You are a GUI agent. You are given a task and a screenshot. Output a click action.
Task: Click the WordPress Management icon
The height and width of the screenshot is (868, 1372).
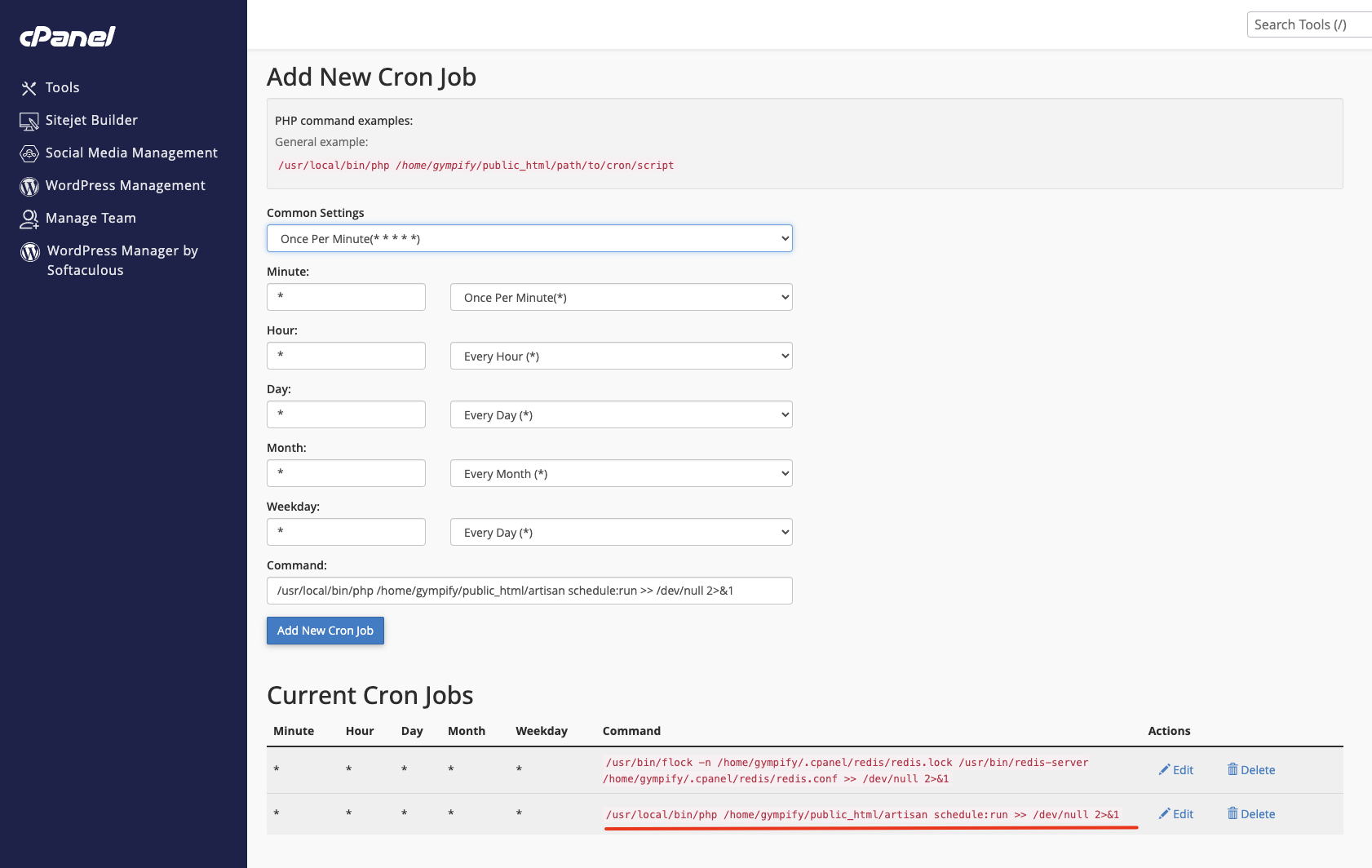pos(29,187)
